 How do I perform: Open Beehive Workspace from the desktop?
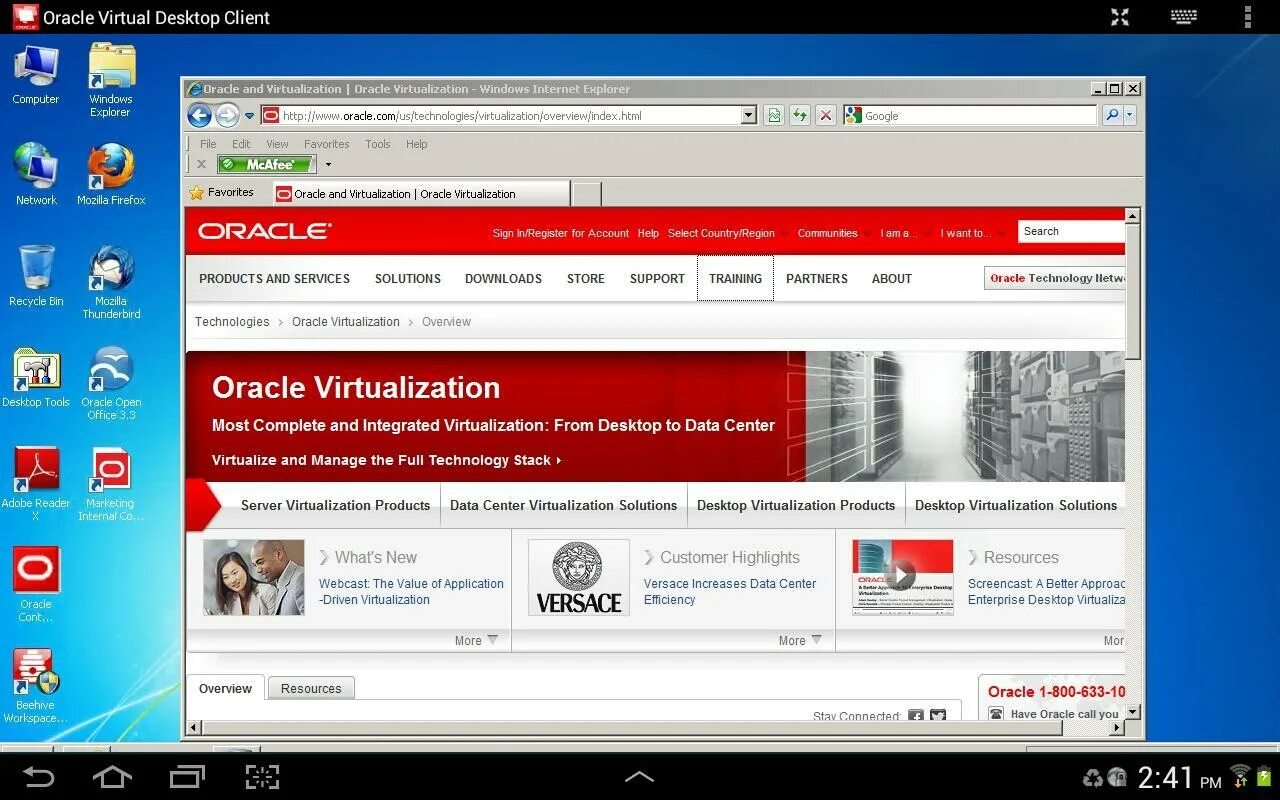point(36,668)
